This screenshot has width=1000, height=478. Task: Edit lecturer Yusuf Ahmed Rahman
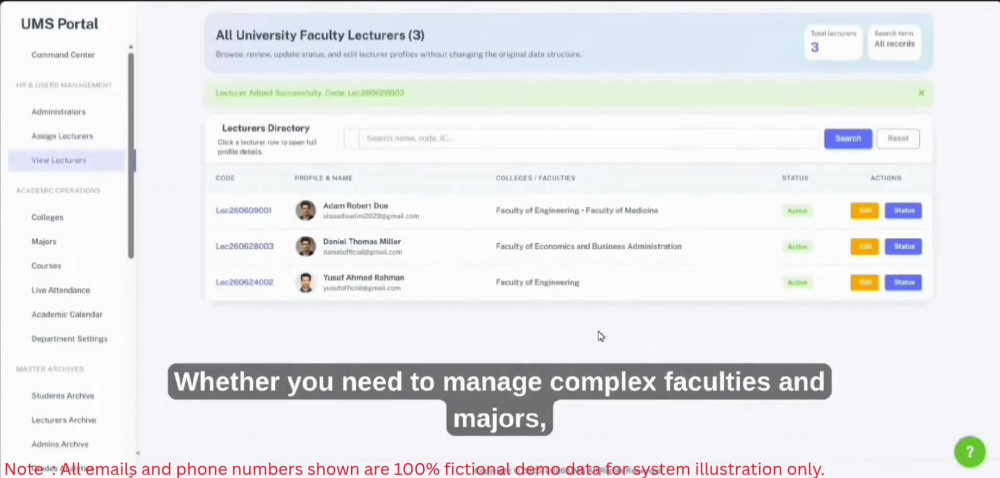[x=864, y=282]
